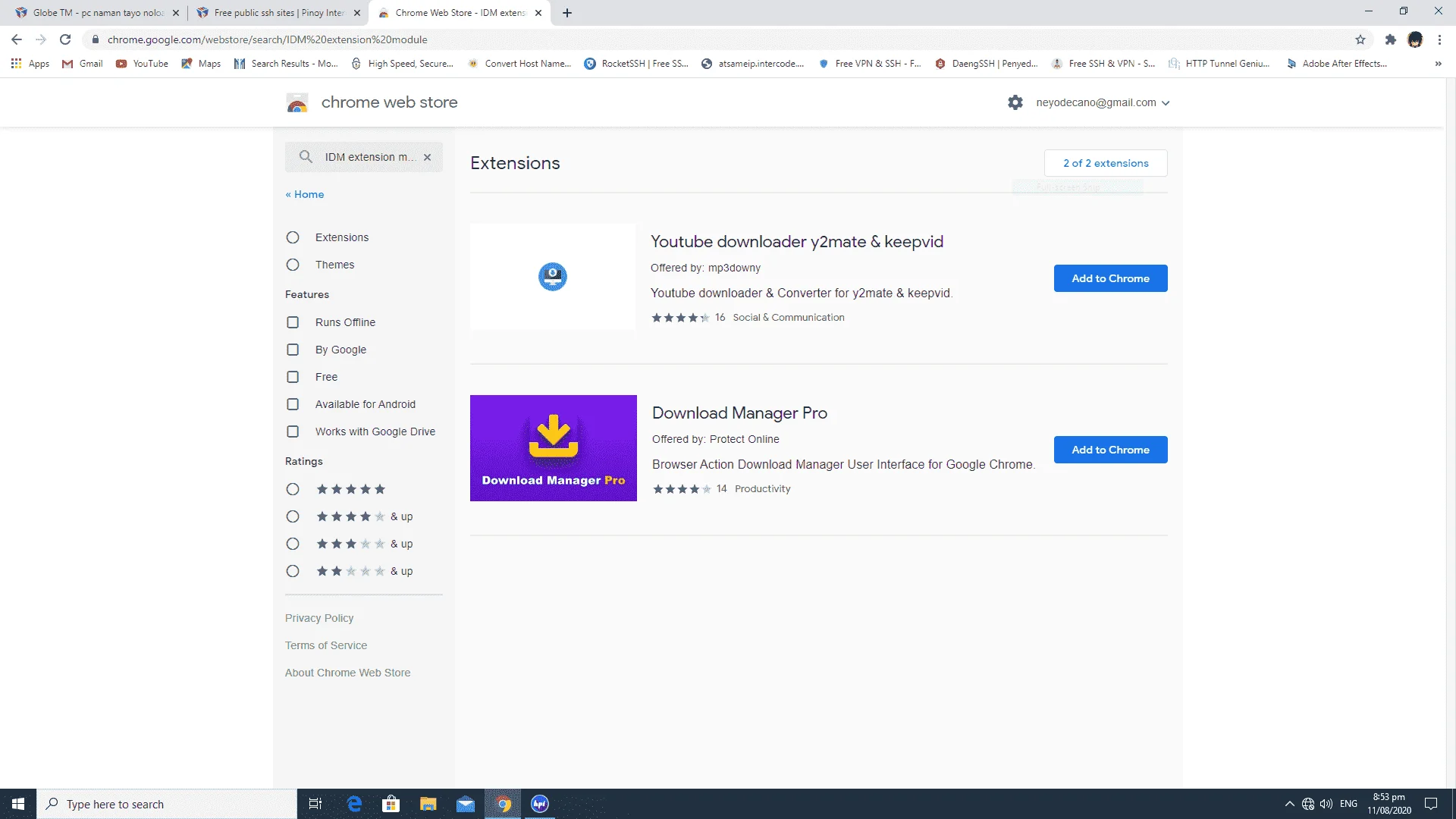Open the YouTube bookmark

click(x=142, y=64)
